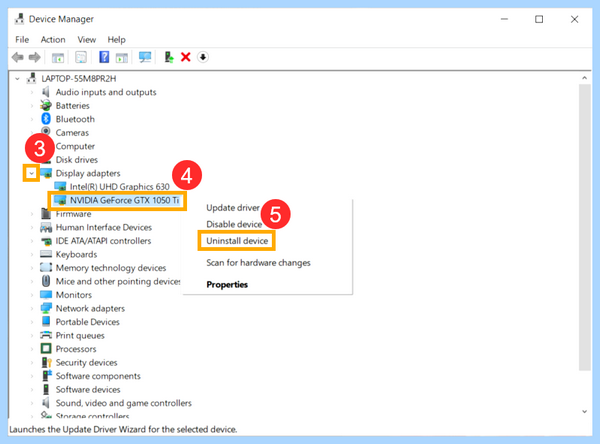Click the Processors category icon
The height and width of the screenshot is (444, 600).
[x=46, y=349]
